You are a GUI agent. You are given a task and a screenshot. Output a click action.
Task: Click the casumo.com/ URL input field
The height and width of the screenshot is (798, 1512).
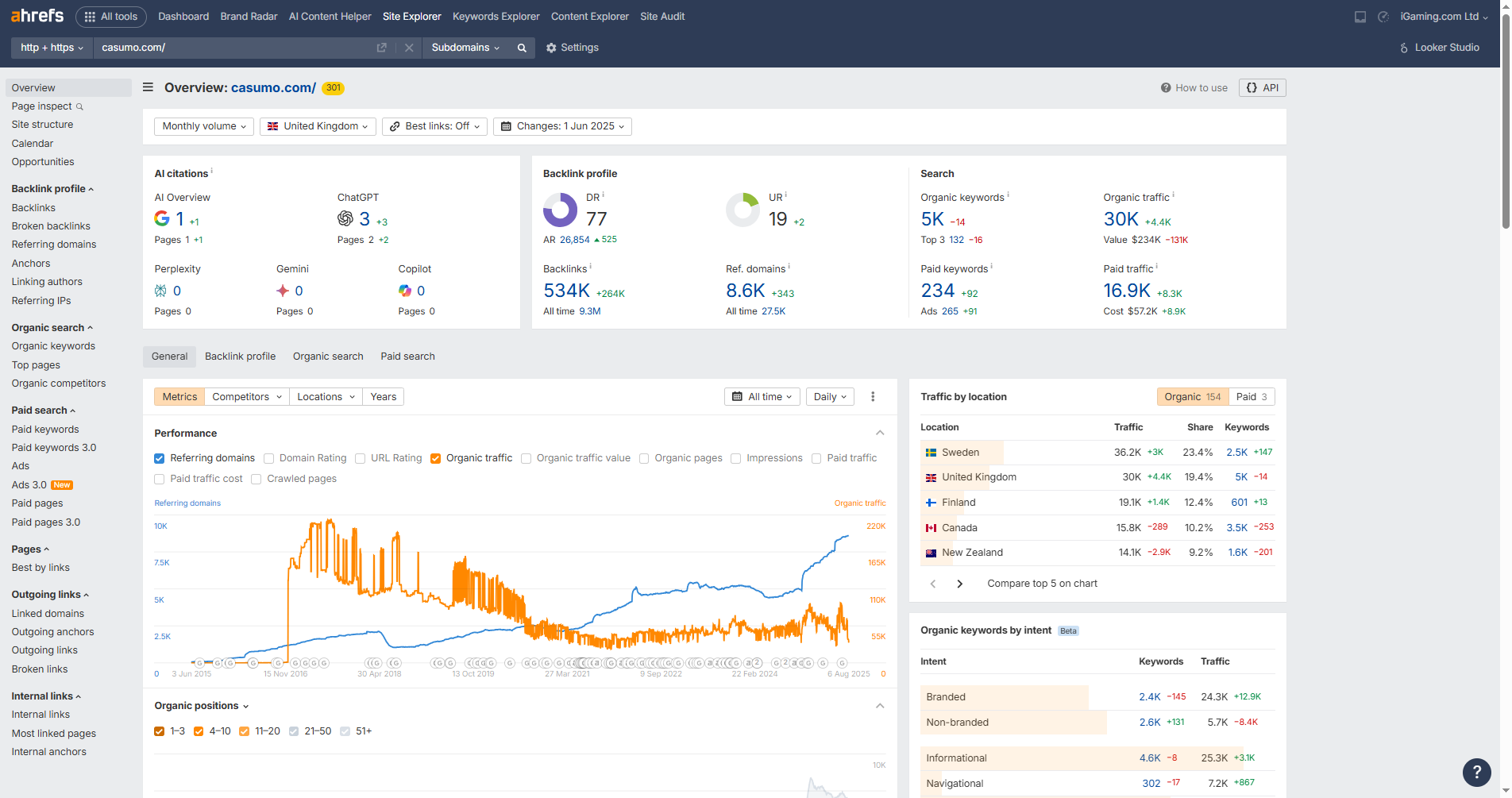tap(234, 48)
